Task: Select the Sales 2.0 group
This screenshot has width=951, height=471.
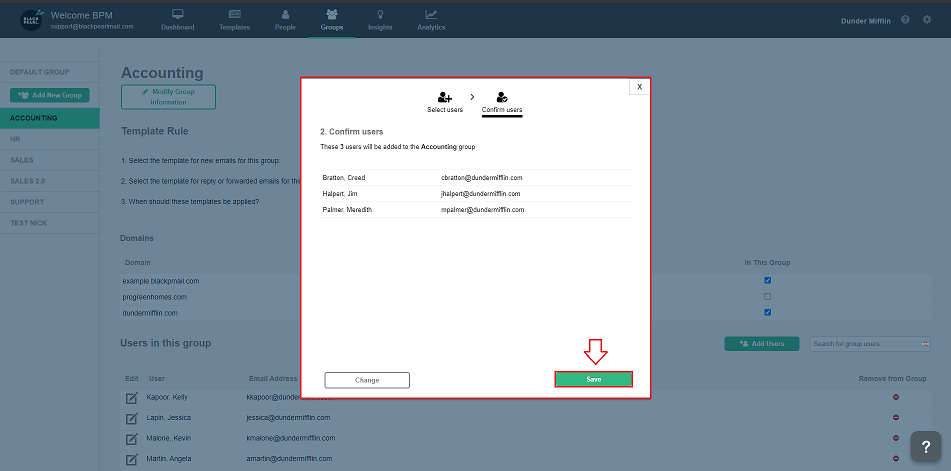Action: tap(50, 181)
